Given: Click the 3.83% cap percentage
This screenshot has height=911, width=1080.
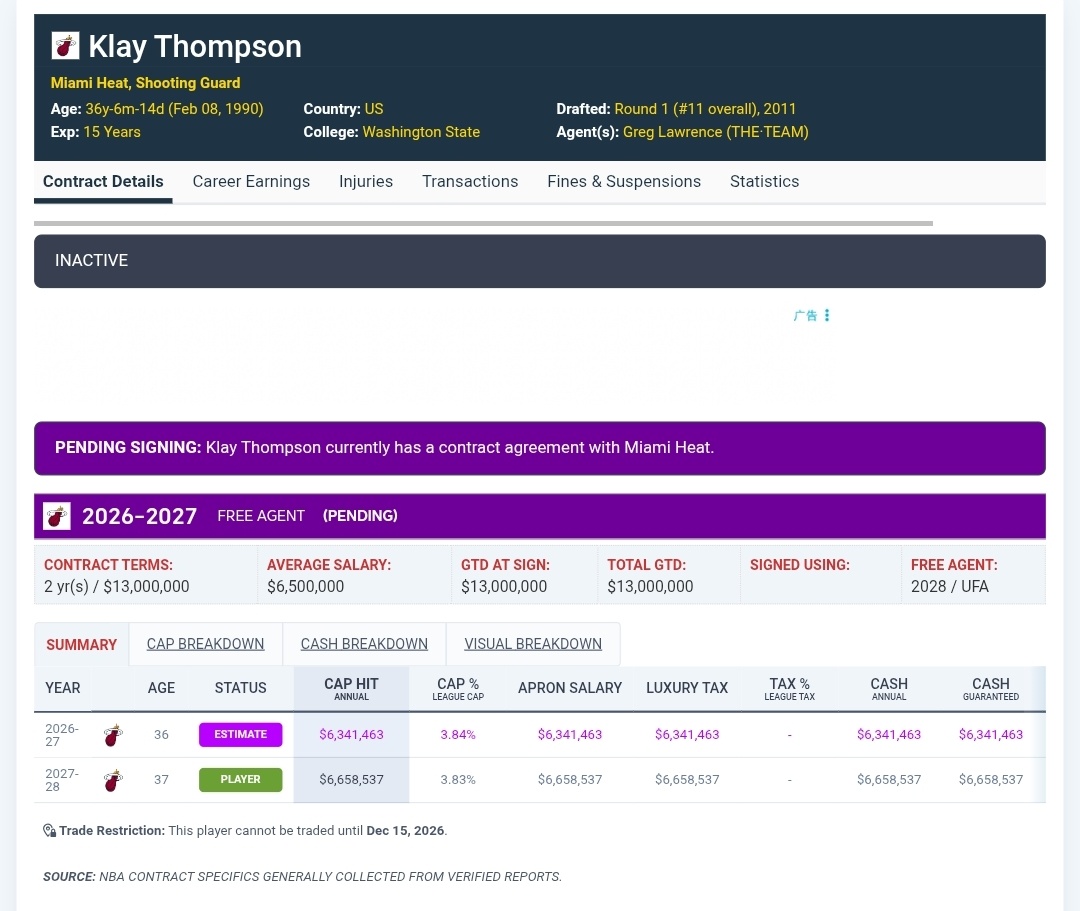Looking at the screenshot, I should (x=458, y=779).
